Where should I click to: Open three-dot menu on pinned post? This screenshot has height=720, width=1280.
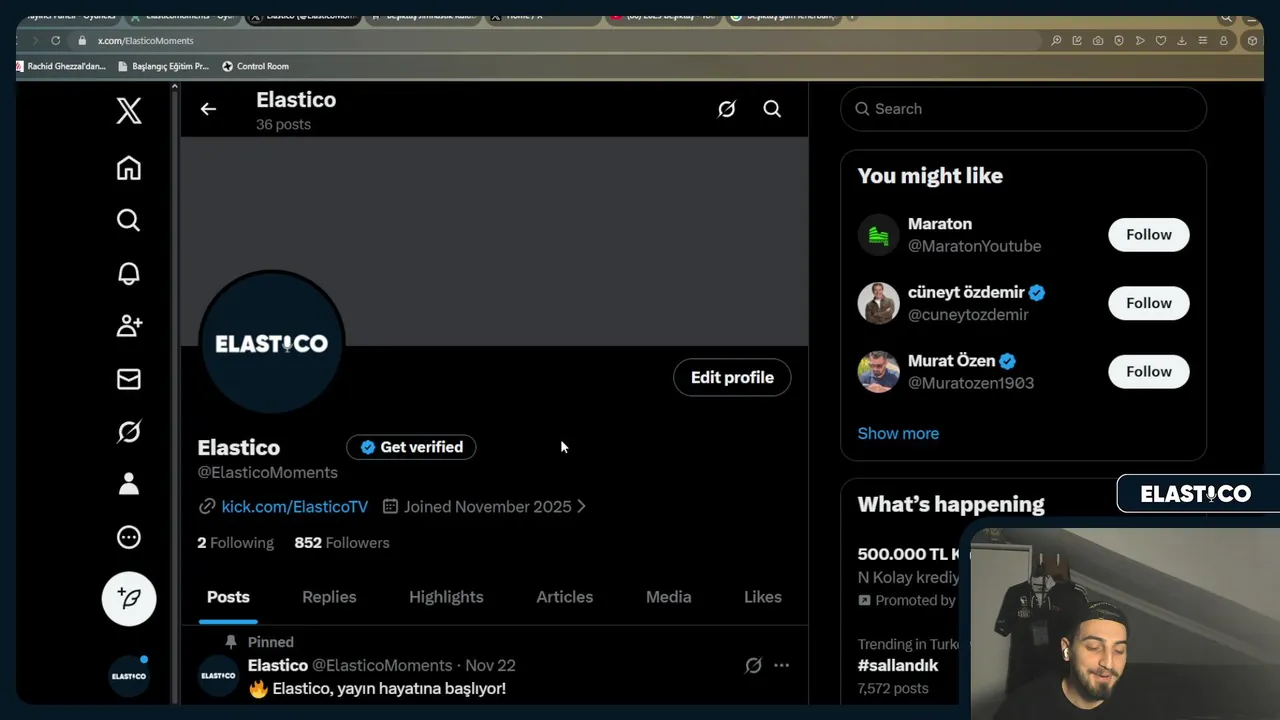(x=782, y=665)
